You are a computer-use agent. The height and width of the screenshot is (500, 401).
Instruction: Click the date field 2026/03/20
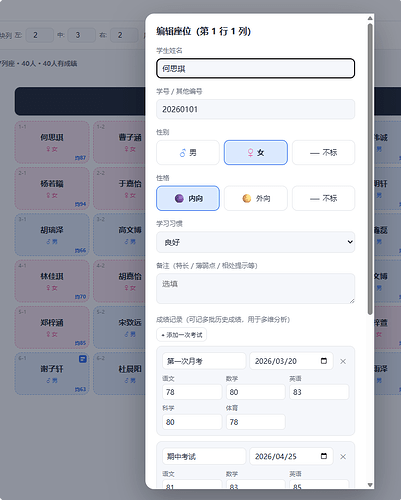coord(291,361)
